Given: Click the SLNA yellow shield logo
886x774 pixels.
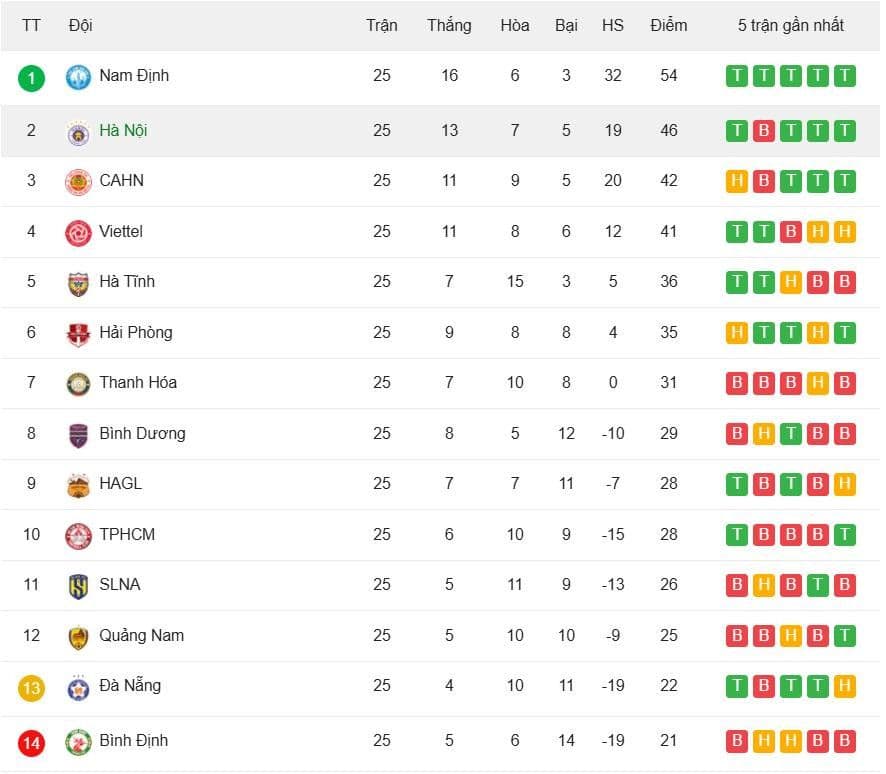Looking at the screenshot, I should click(x=78, y=586).
